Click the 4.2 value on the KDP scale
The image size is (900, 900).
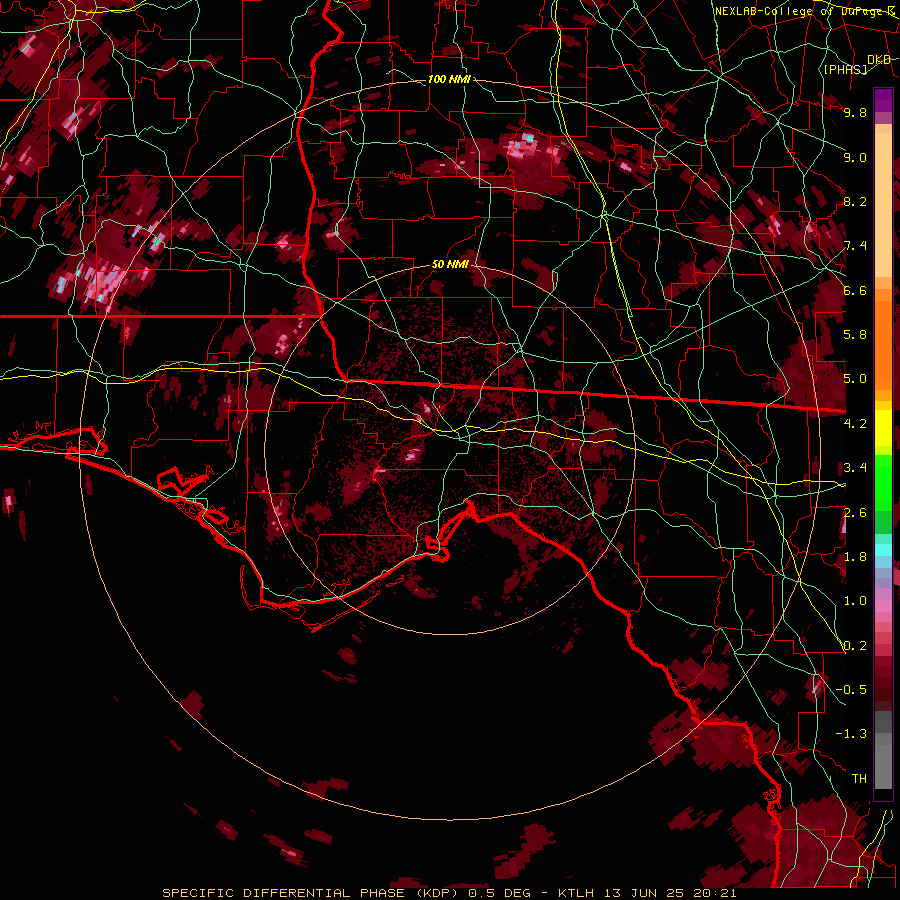[855, 424]
